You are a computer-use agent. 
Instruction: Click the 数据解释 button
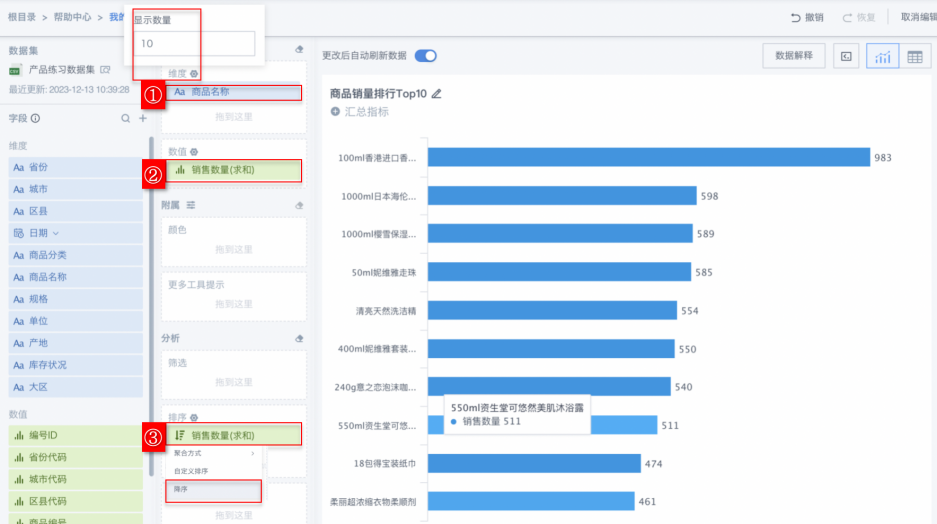(793, 56)
